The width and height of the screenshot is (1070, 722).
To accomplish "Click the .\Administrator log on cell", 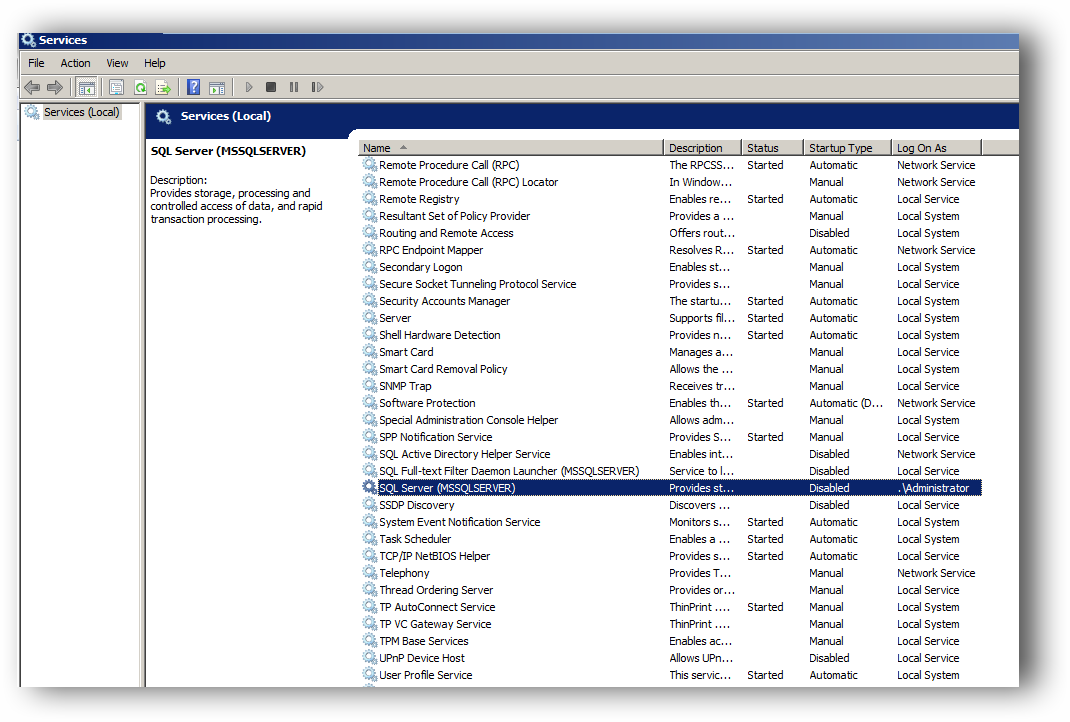I will click(934, 488).
